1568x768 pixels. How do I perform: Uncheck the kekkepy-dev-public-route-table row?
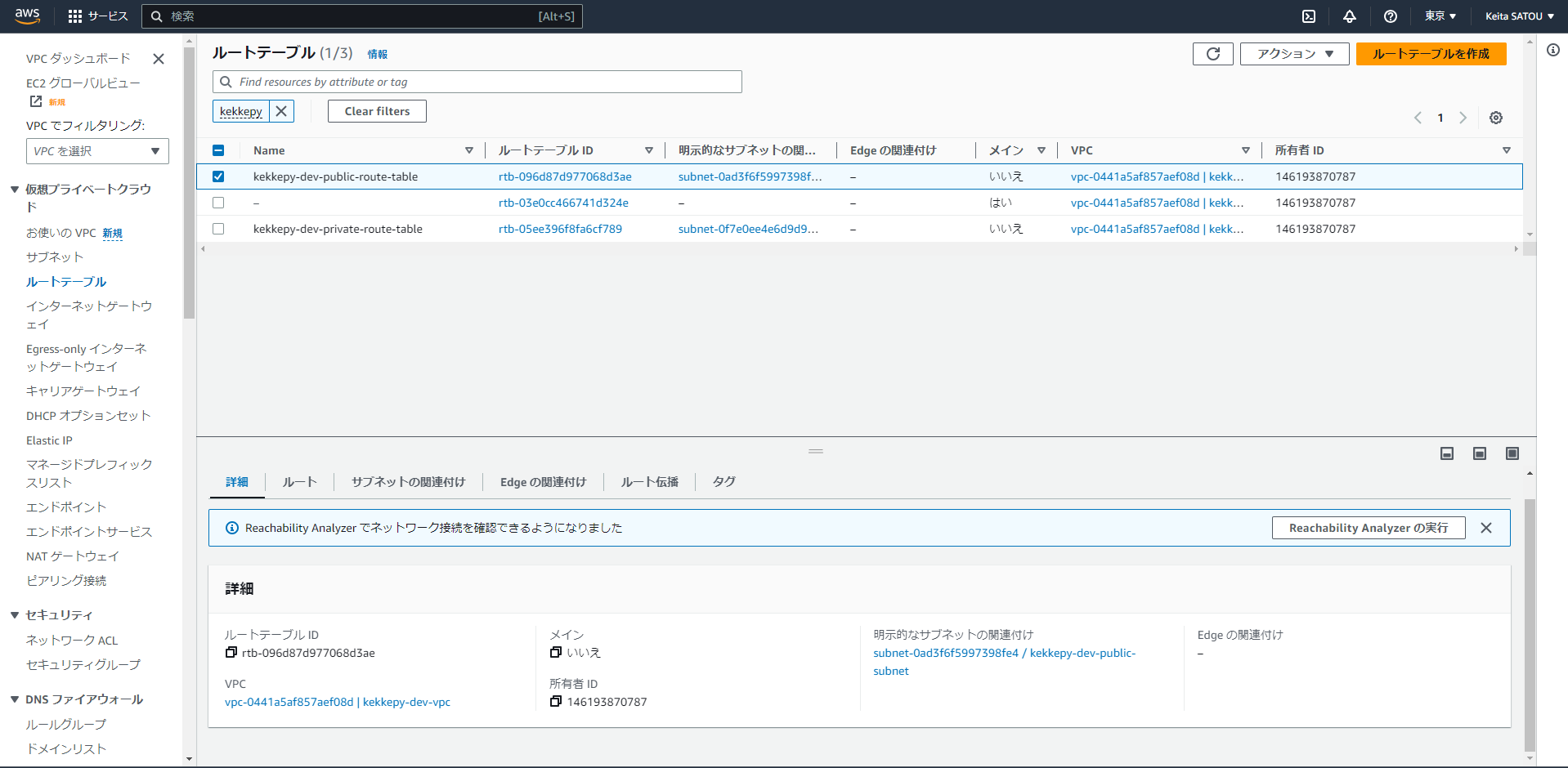218,176
